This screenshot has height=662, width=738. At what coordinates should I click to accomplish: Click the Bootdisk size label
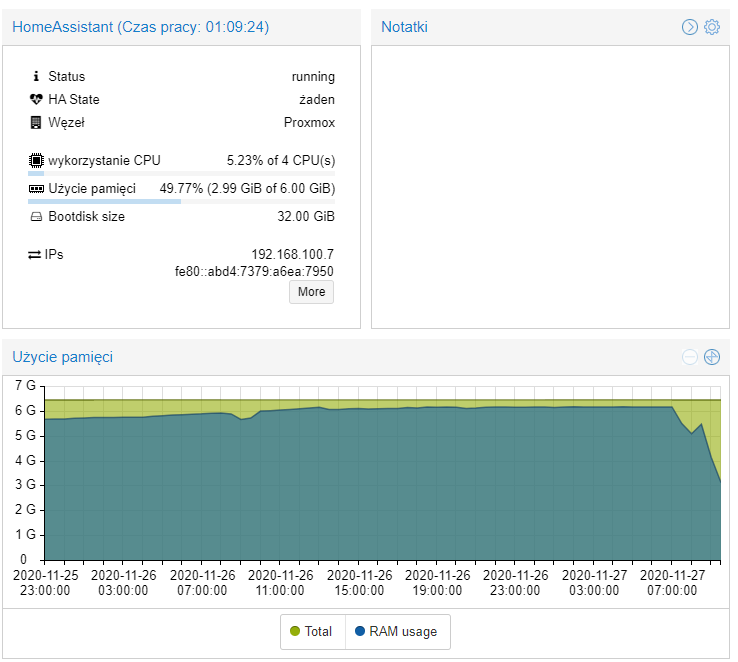click(x=87, y=216)
